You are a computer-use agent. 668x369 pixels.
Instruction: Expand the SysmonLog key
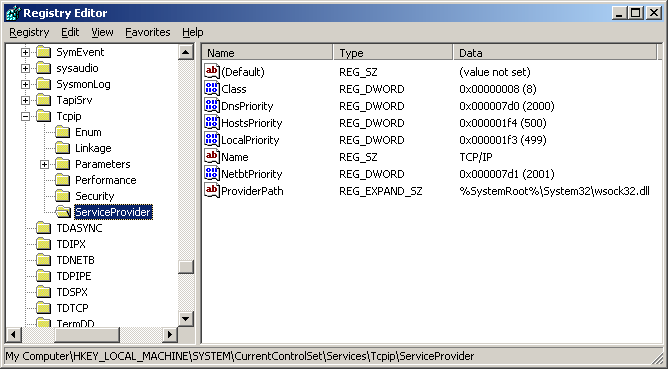26,84
